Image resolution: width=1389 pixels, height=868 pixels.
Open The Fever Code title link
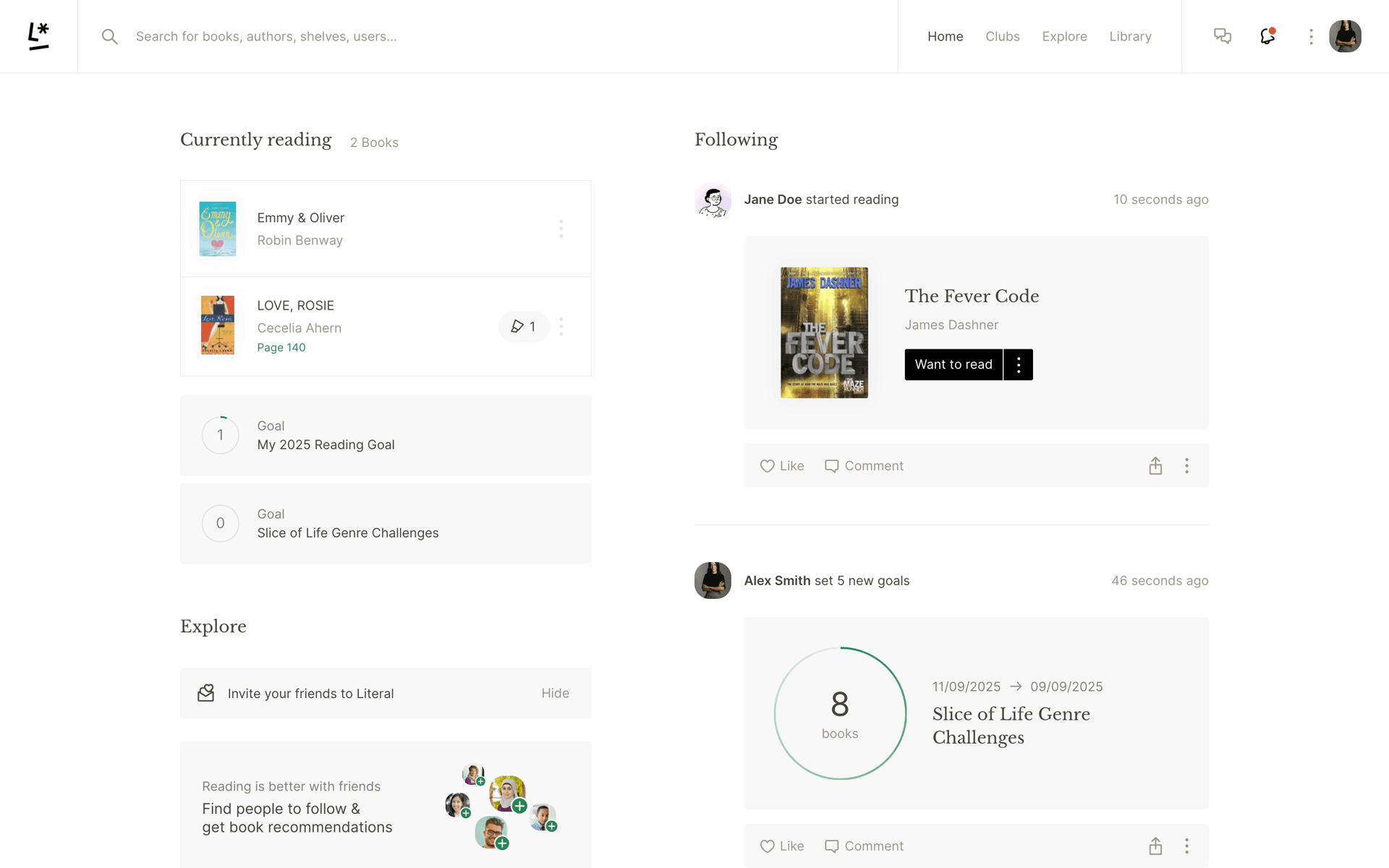[x=972, y=296]
